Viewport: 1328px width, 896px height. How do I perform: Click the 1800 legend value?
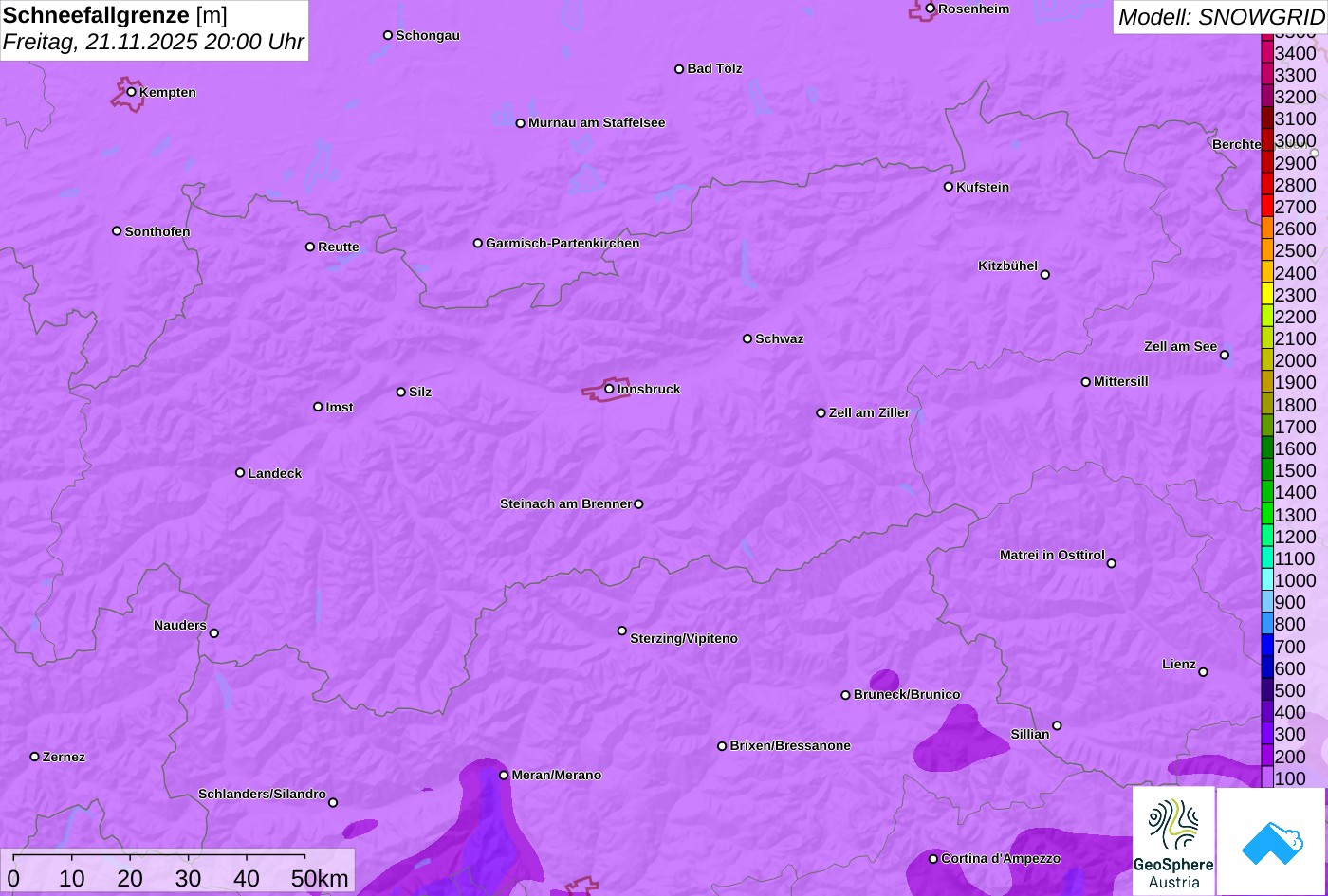coord(1296,405)
